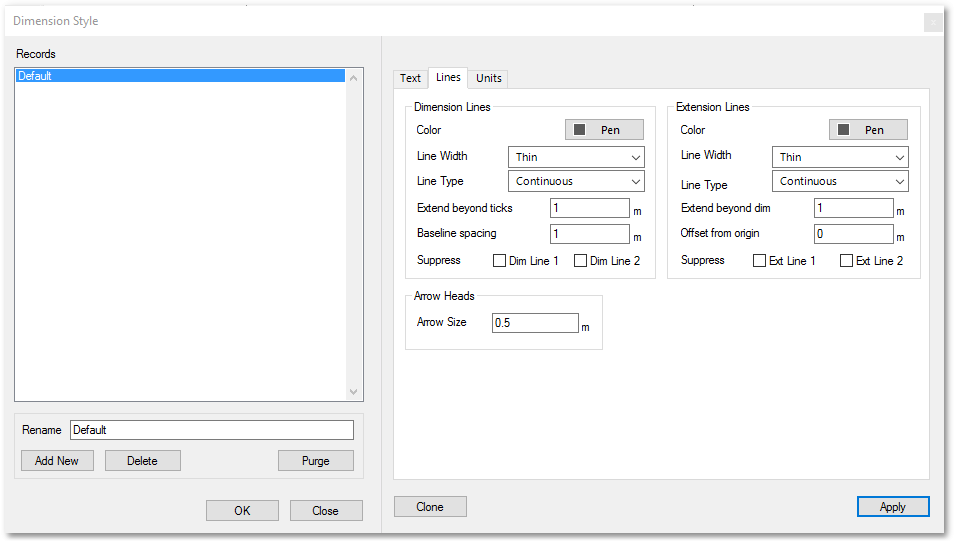Click the Add New button
This screenshot has height=544, width=955.
click(x=57, y=461)
